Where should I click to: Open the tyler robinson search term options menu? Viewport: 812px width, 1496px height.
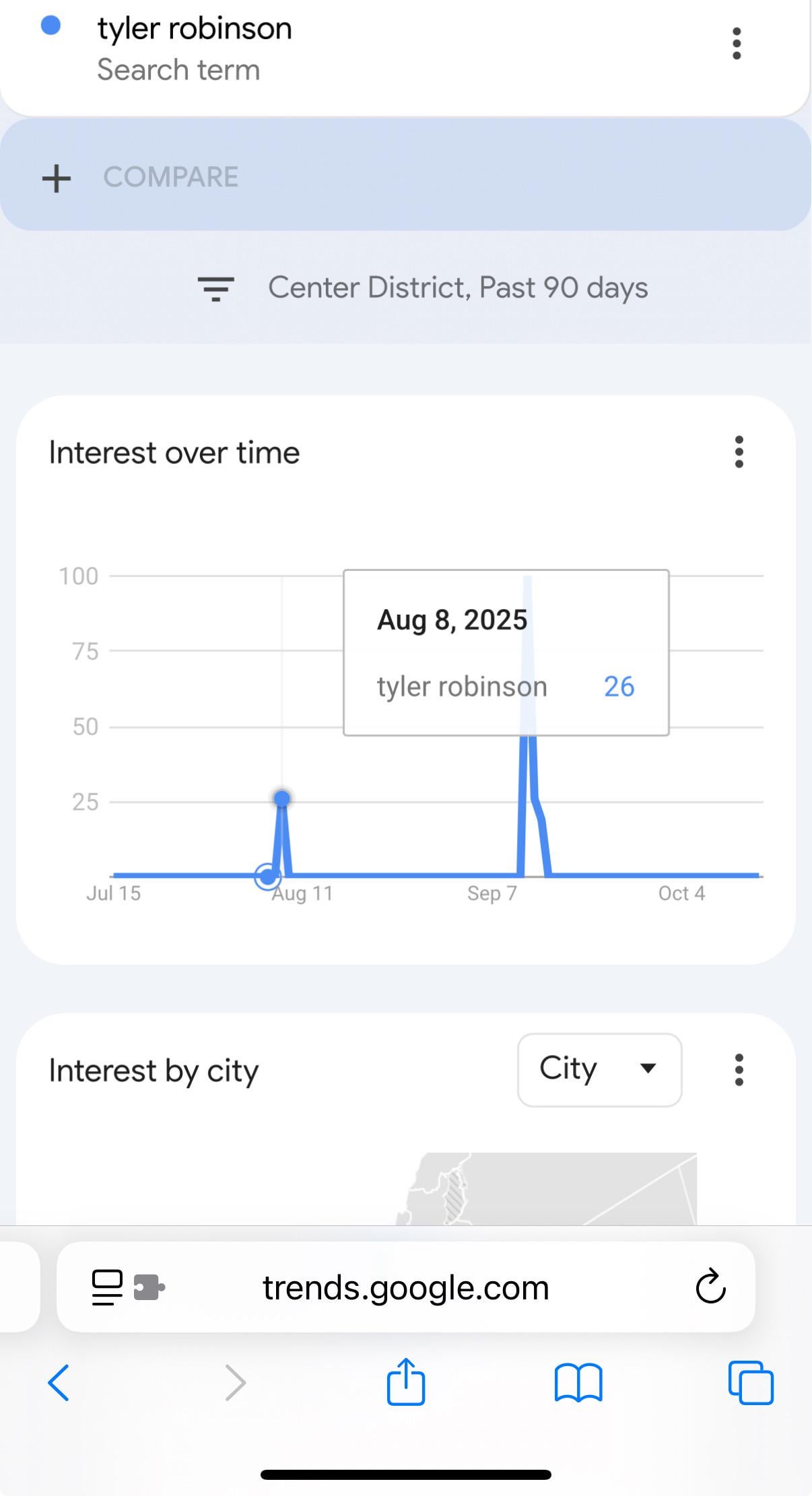tap(737, 44)
